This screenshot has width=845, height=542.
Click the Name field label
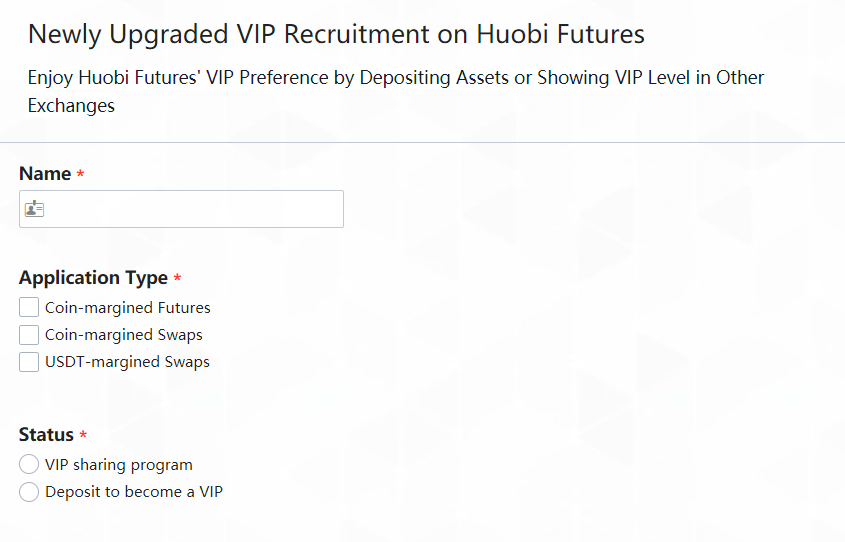45,174
